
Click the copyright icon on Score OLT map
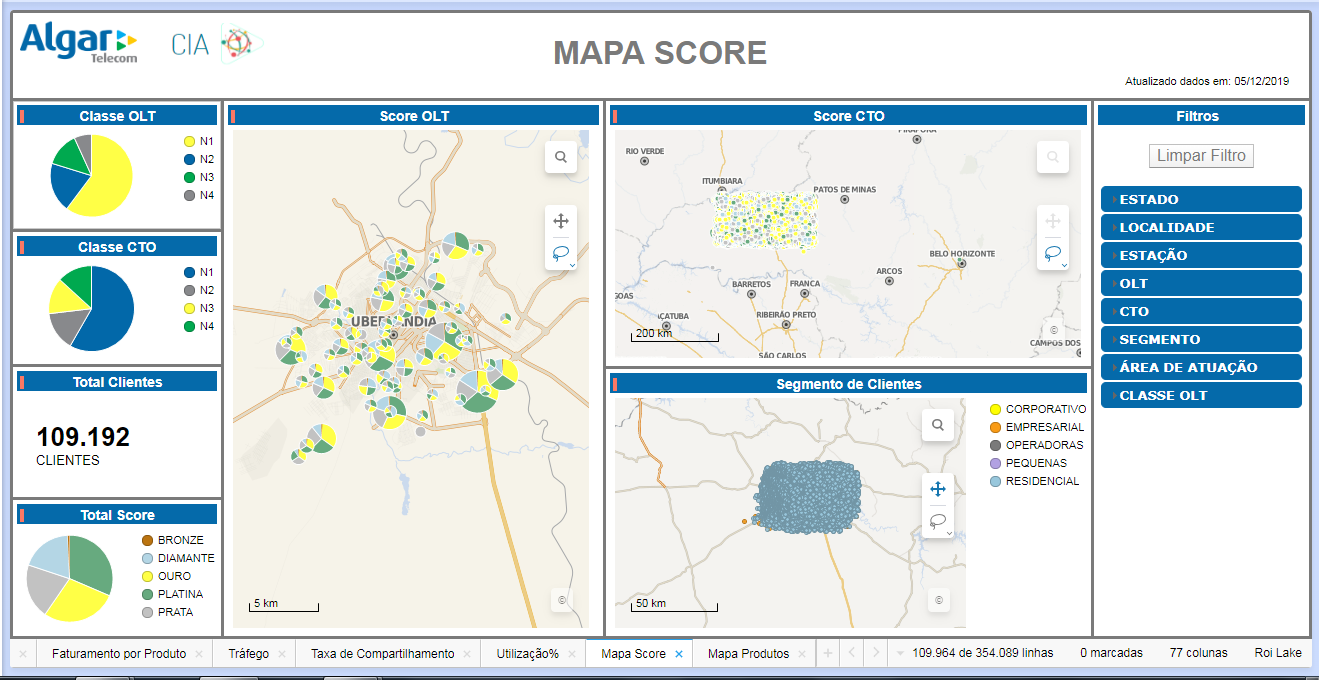[562, 601]
